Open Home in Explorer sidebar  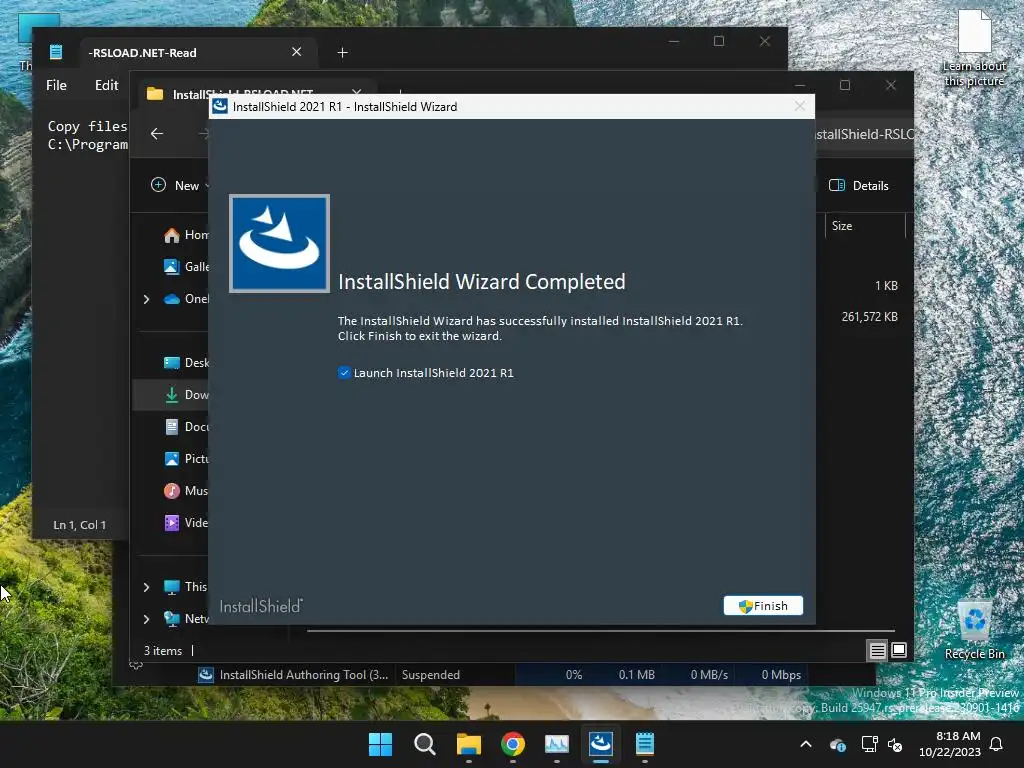coord(186,235)
